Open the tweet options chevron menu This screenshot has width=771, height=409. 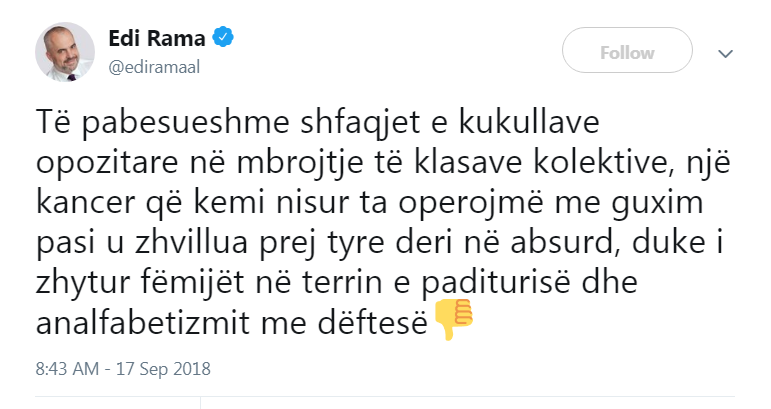727,52
